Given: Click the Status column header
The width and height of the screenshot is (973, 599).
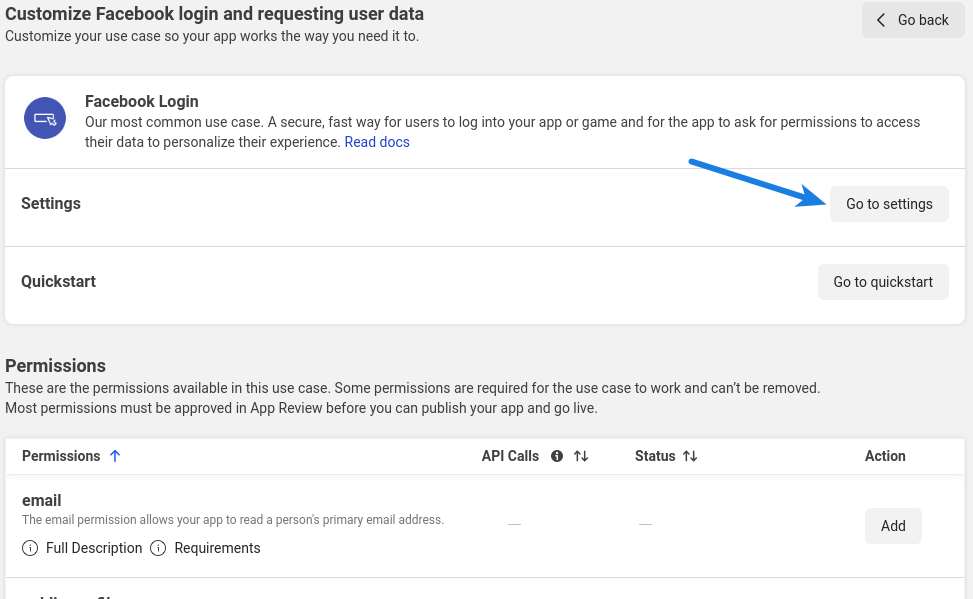Looking at the screenshot, I should (655, 456).
